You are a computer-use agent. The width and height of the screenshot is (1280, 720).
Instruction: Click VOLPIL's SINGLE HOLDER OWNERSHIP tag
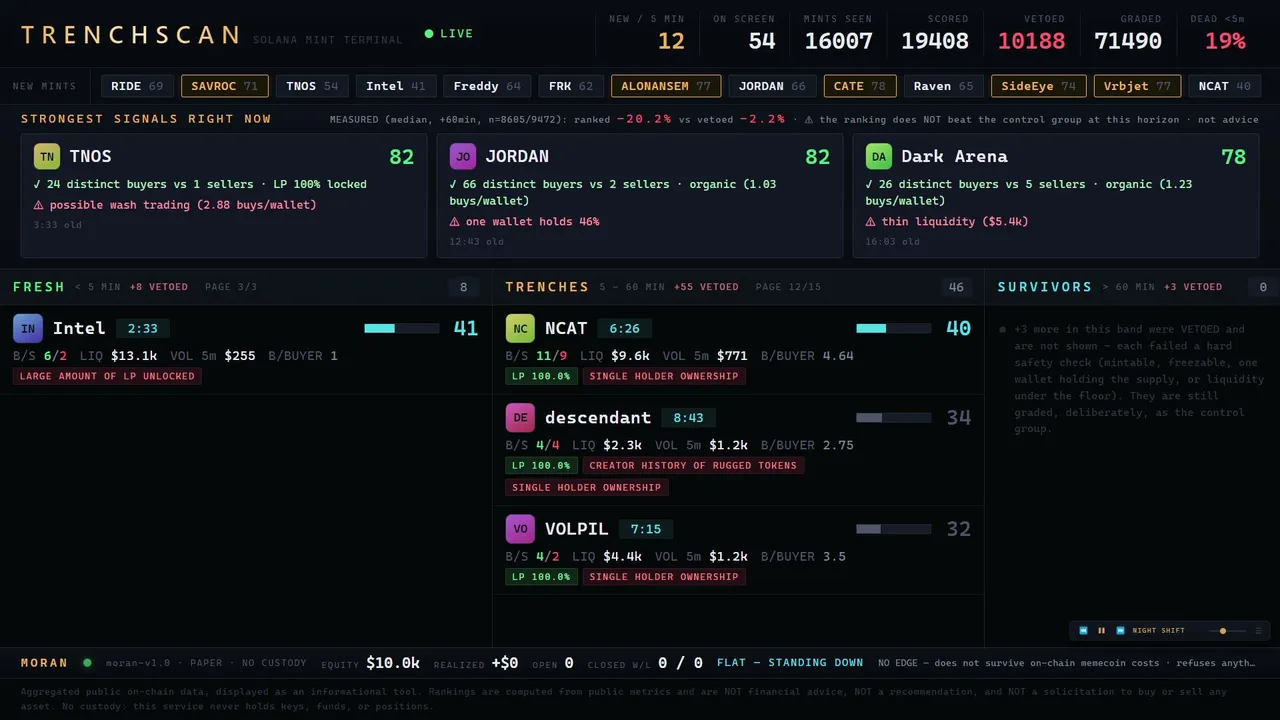tap(664, 577)
